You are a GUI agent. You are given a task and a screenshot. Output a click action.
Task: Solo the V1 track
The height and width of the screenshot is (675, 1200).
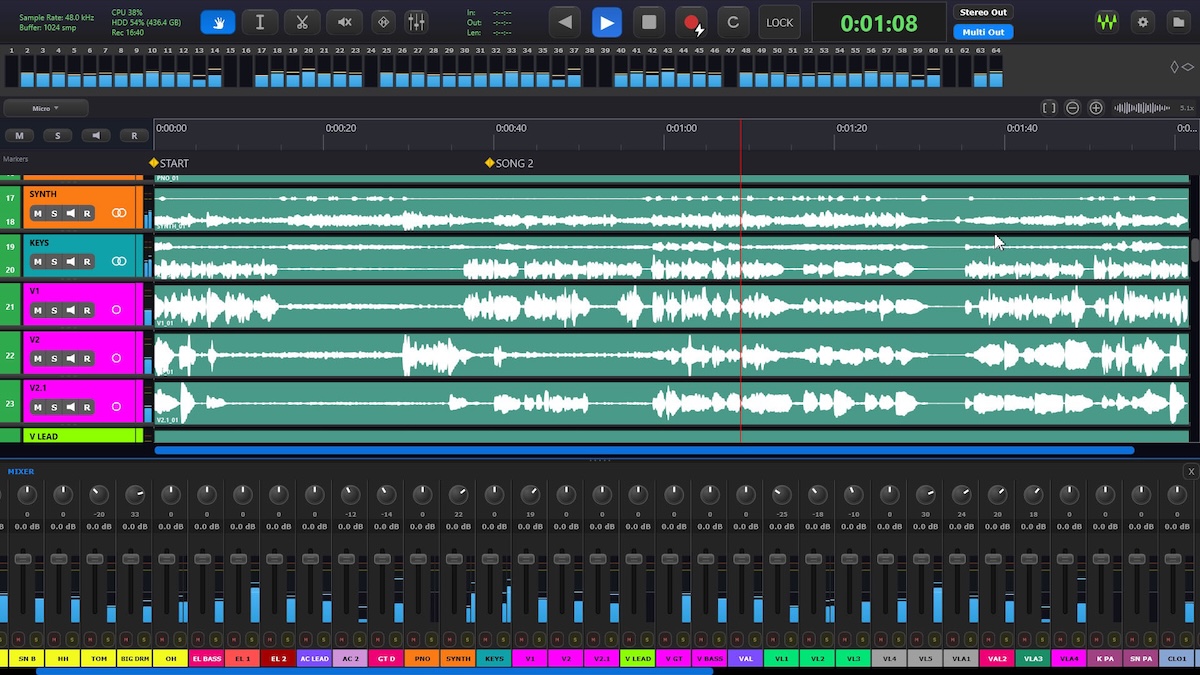point(54,310)
